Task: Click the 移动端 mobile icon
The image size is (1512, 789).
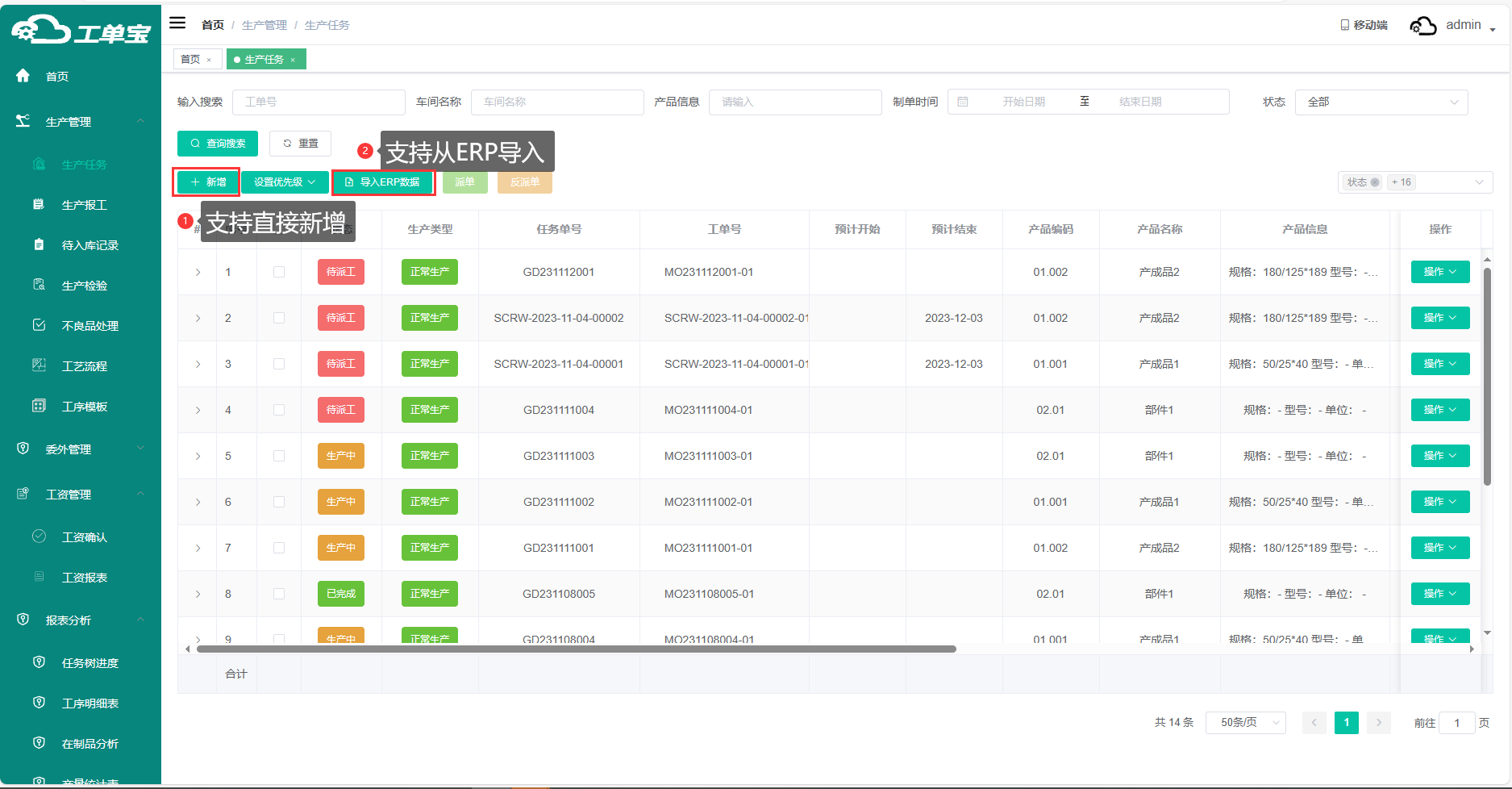Action: pyautogui.click(x=1344, y=25)
